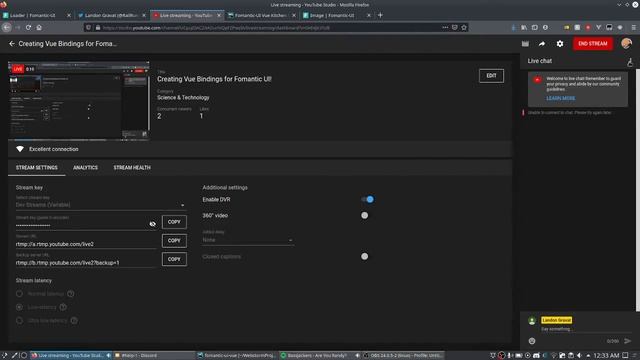Screen dimensions: 640x360
Task: Open live chat options at panel top-right
Action: [630, 62]
